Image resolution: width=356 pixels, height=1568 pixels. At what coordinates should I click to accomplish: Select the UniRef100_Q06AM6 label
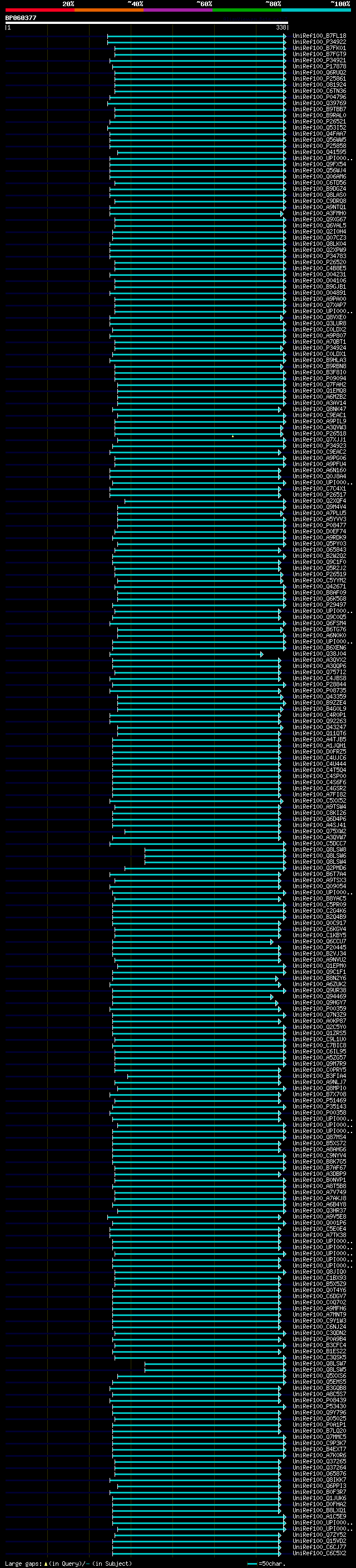pos(319,176)
